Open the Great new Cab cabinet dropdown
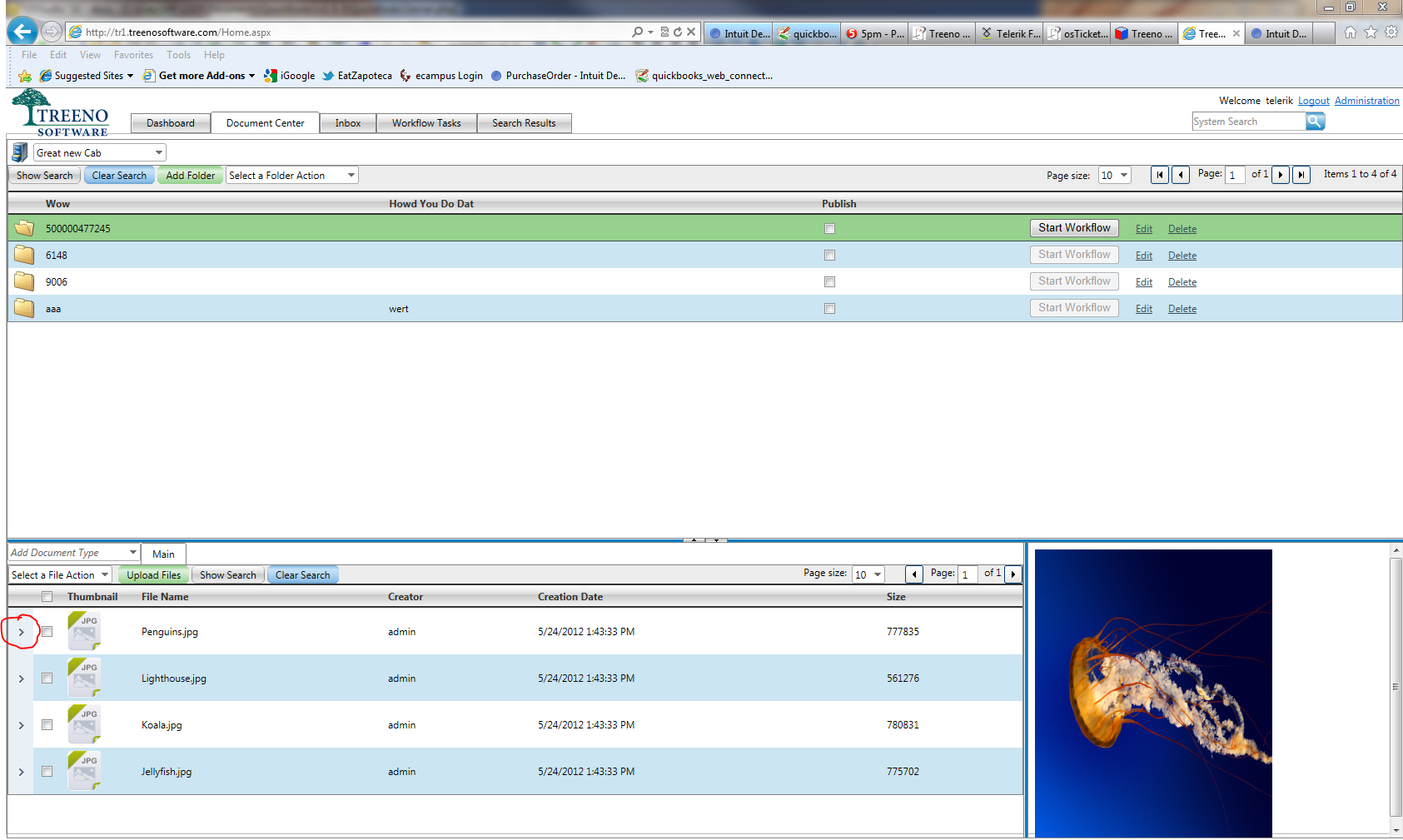The image size is (1403, 840). pos(100,152)
